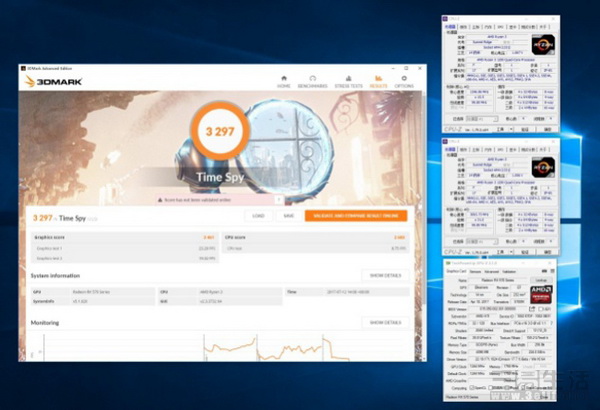Click the GPU-Z title bar app icon
The width and height of the screenshot is (600, 410).
(448, 263)
